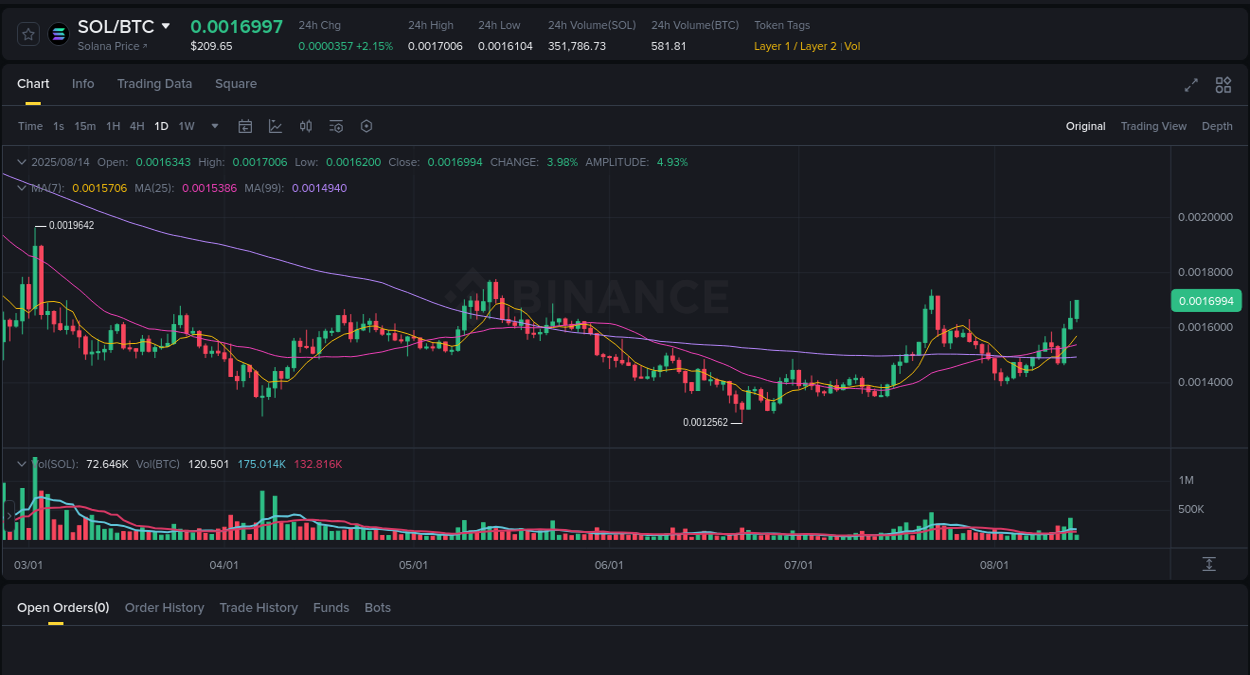Select the 1W candle interval
Screen dimensions: 1250x675
(186, 126)
